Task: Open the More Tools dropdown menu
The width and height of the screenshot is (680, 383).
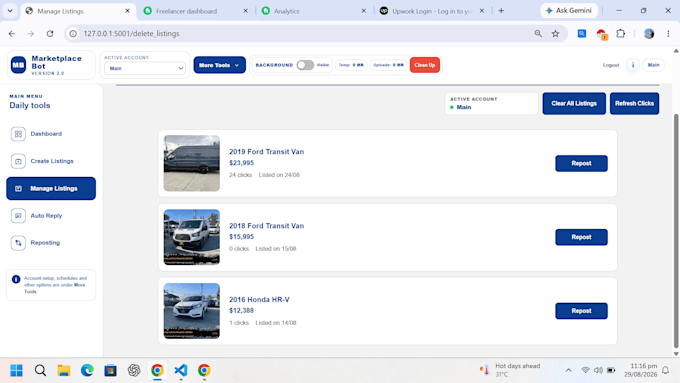Action: point(219,65)
